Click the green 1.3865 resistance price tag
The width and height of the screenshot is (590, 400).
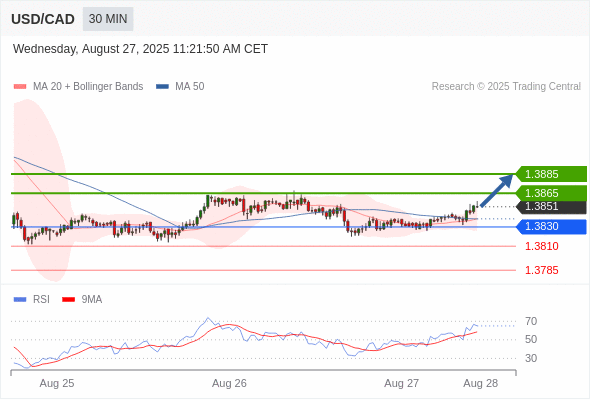coord(551,193)
